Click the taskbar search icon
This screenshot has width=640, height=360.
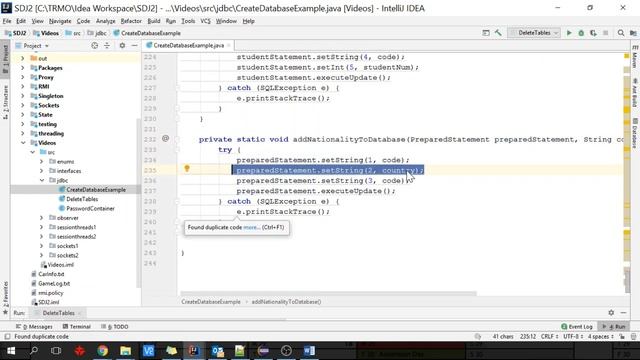click(x=34, y=351)
